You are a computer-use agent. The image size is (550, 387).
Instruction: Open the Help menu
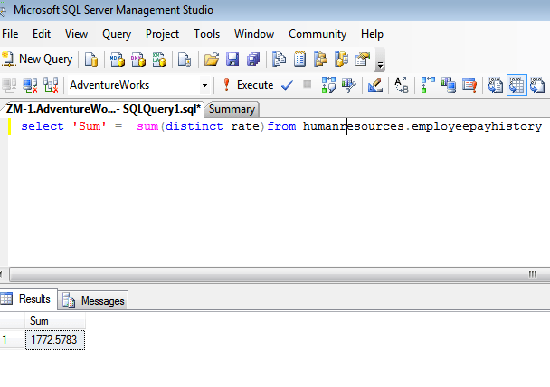[x=373, y=34]
